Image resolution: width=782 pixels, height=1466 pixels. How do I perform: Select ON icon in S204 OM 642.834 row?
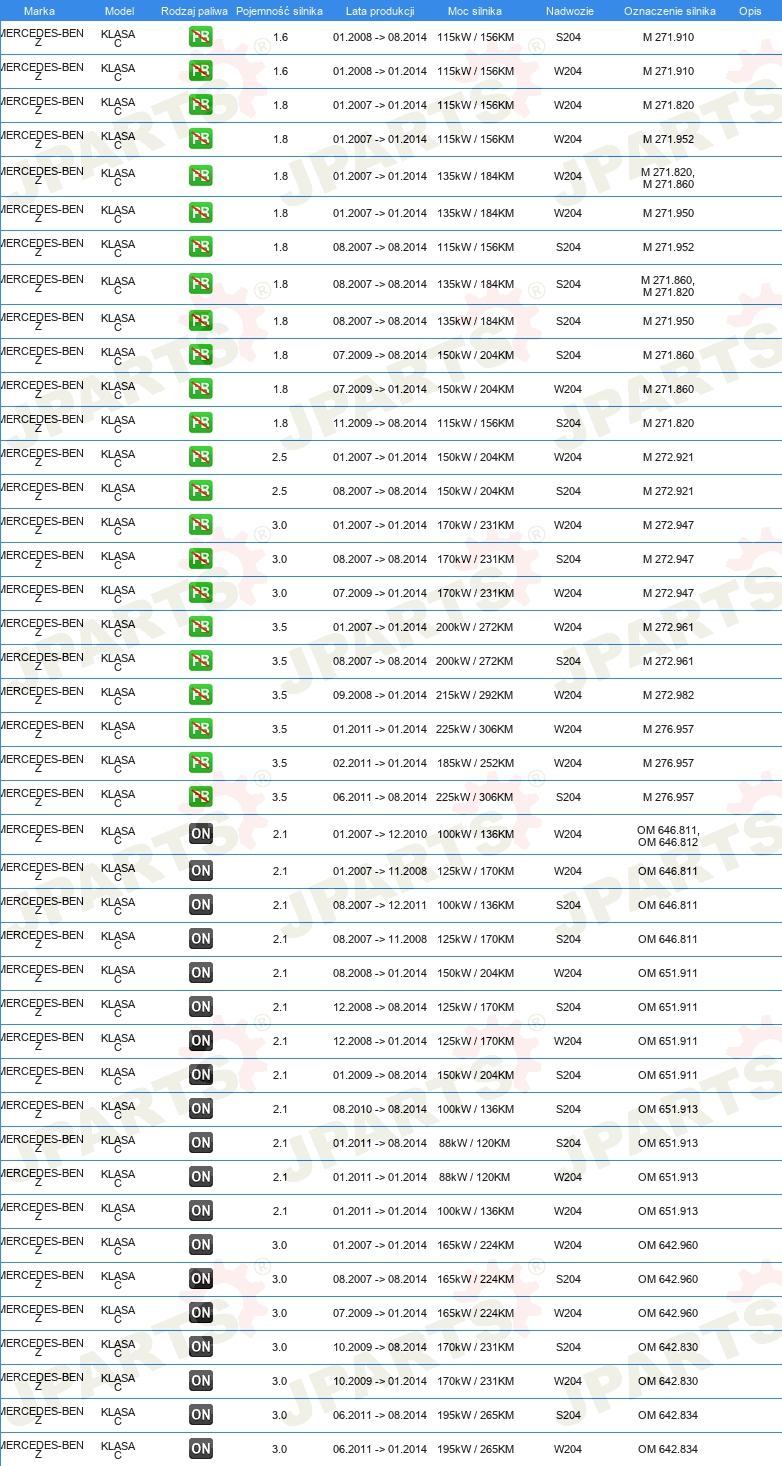pyautogui.click(x=201, y=1415)
